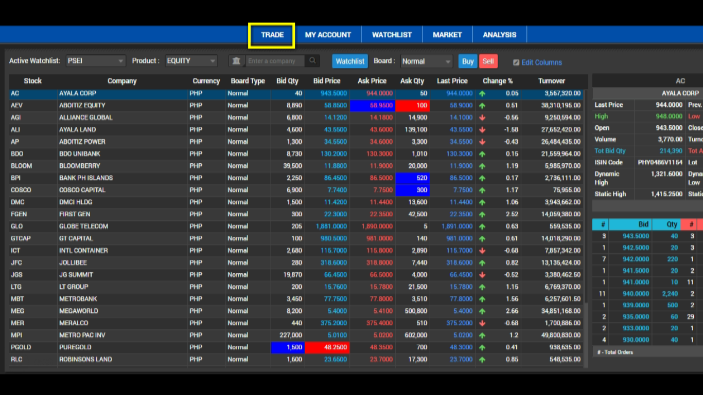Focus the Enter a company field
703x395 pixels.
[x=275, y=61]
